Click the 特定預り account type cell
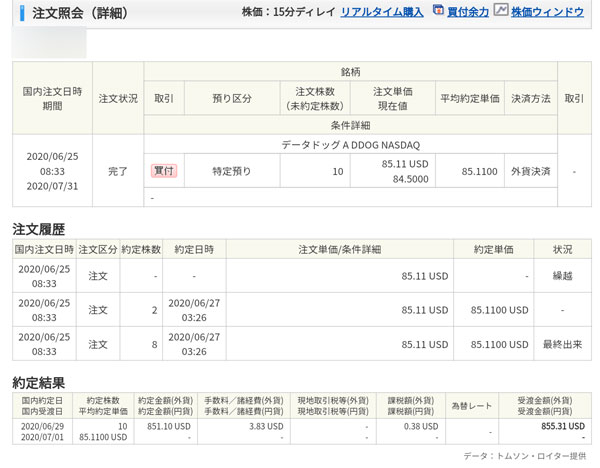Image resolution: width=600 pixels, height=468 pixels. tap(231, 171)
